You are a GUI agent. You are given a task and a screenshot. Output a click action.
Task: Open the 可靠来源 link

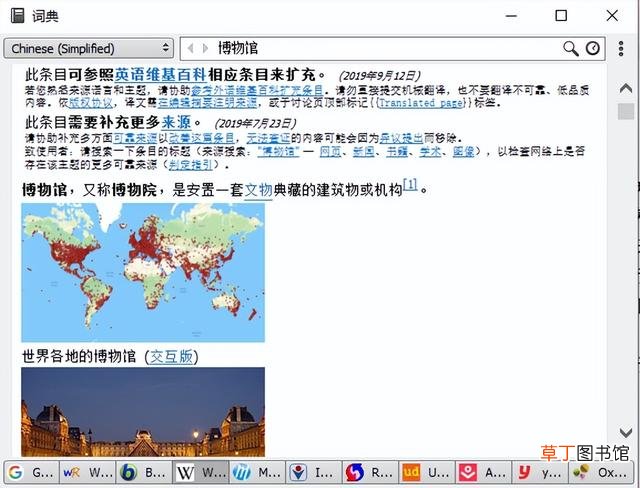click(x=135, y=138)
